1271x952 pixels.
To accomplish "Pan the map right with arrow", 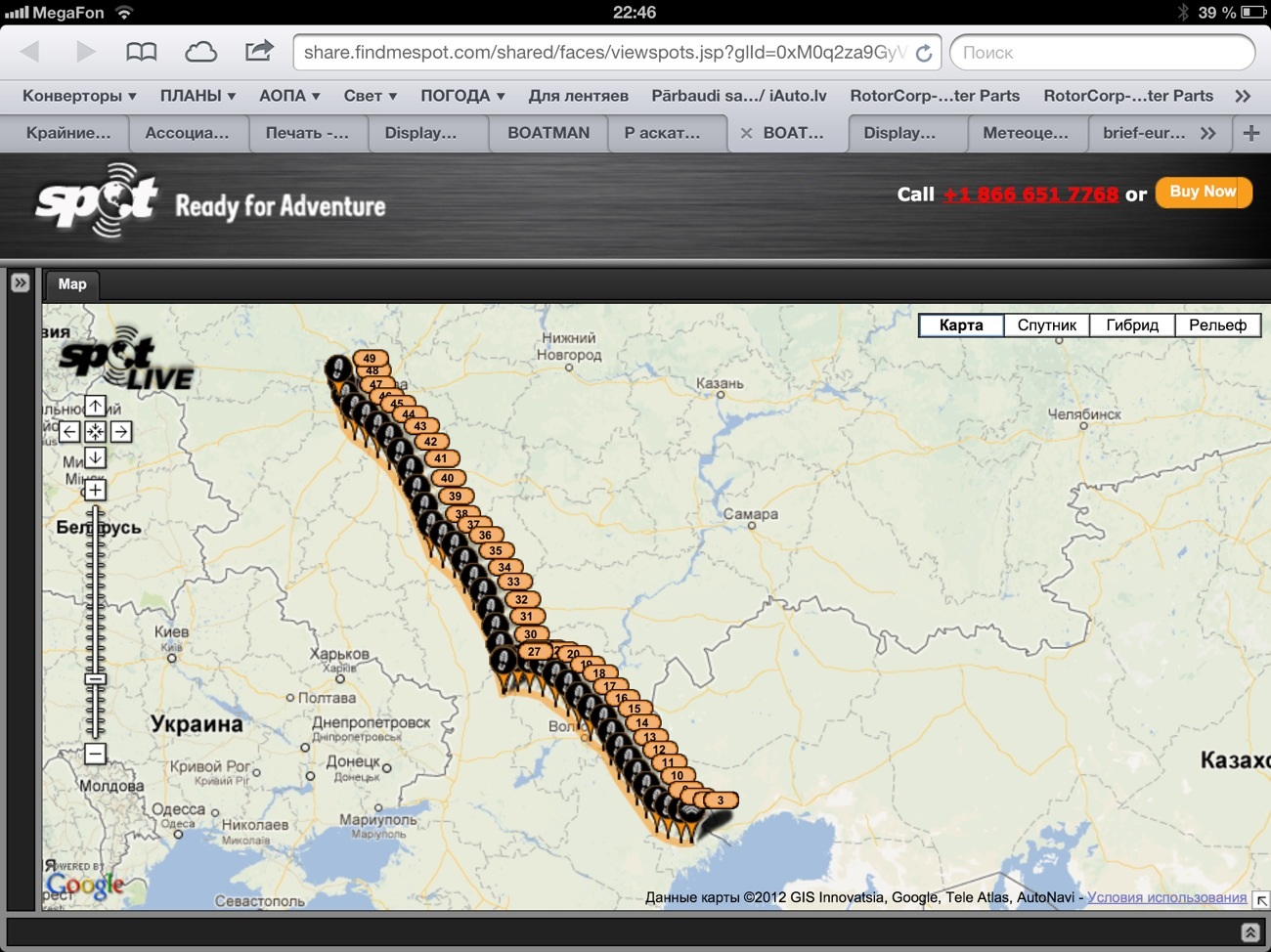I will point(121,431).
